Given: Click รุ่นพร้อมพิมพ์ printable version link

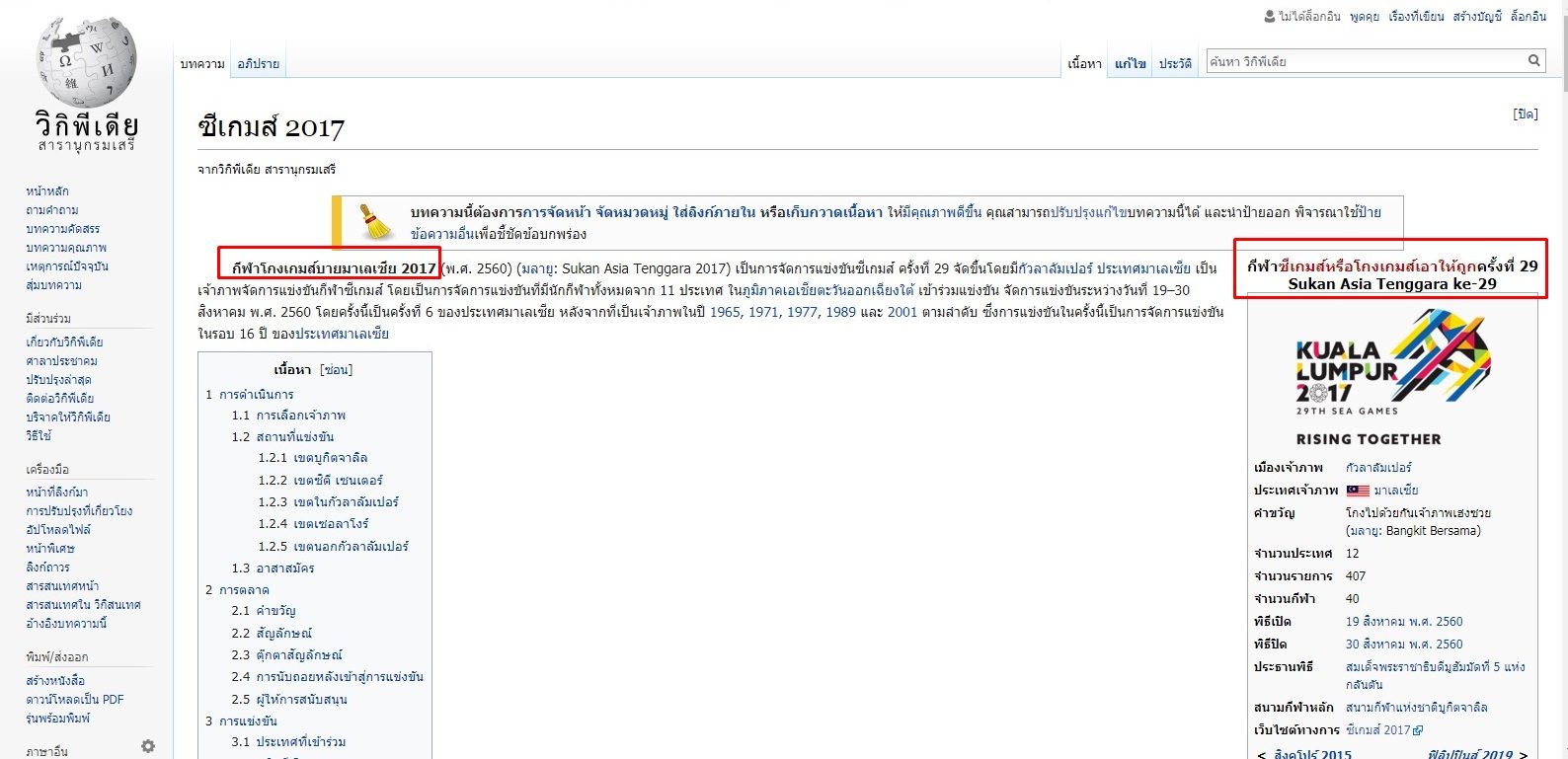Looking at the screenshot, I should [57, 719].
